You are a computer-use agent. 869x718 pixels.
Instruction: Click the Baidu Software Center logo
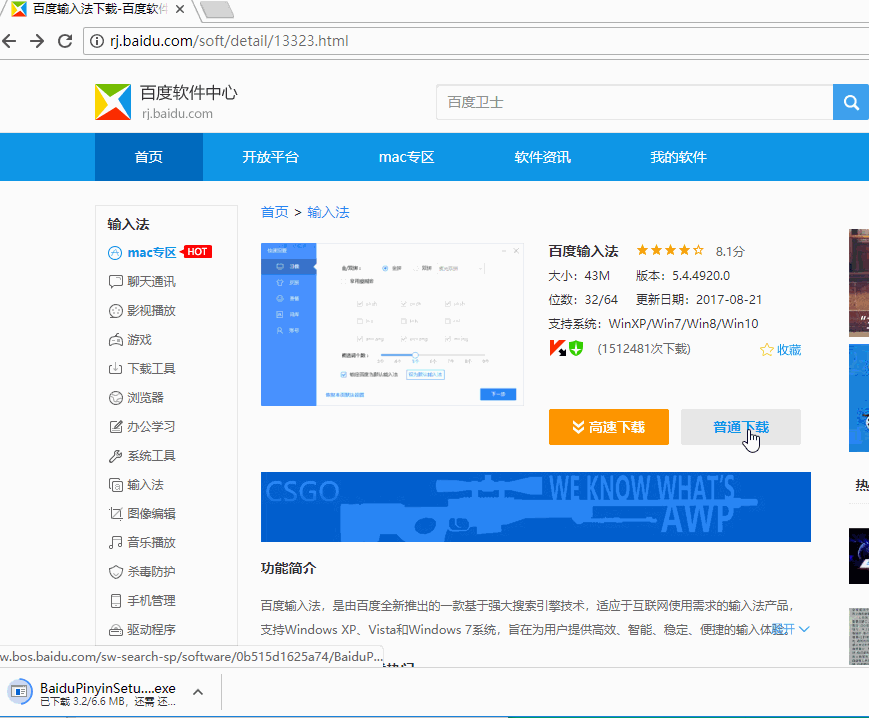(113, 102)
